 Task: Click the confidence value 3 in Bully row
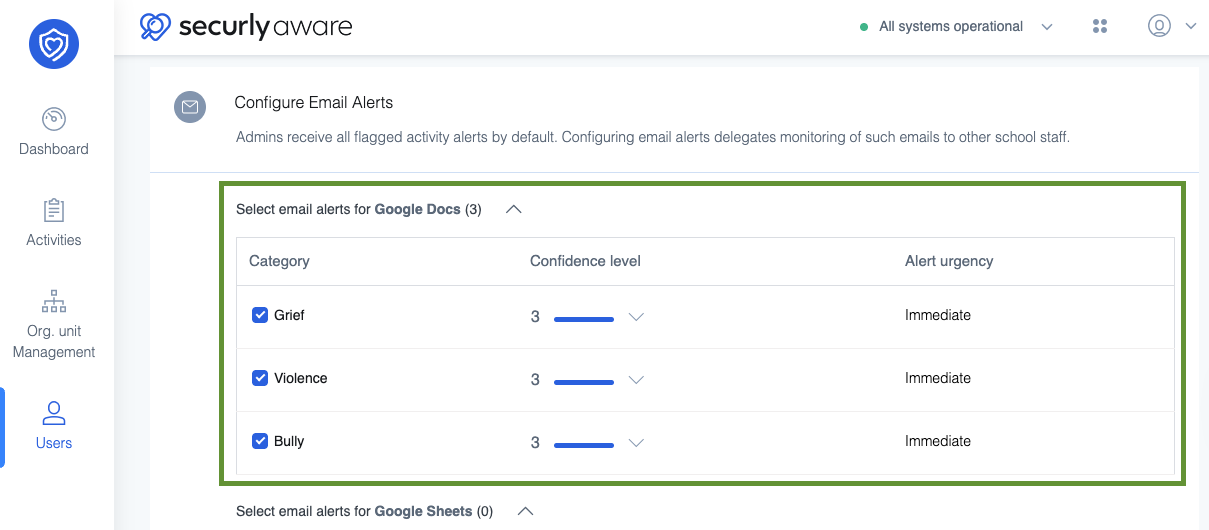click(535, 443)
